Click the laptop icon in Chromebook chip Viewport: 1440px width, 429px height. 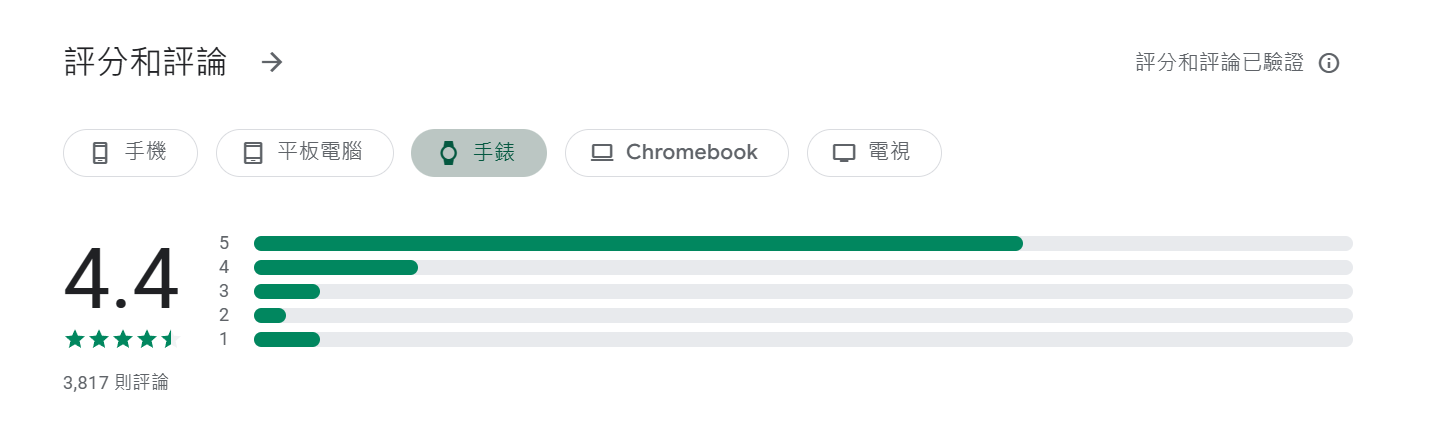pos(601,153)
